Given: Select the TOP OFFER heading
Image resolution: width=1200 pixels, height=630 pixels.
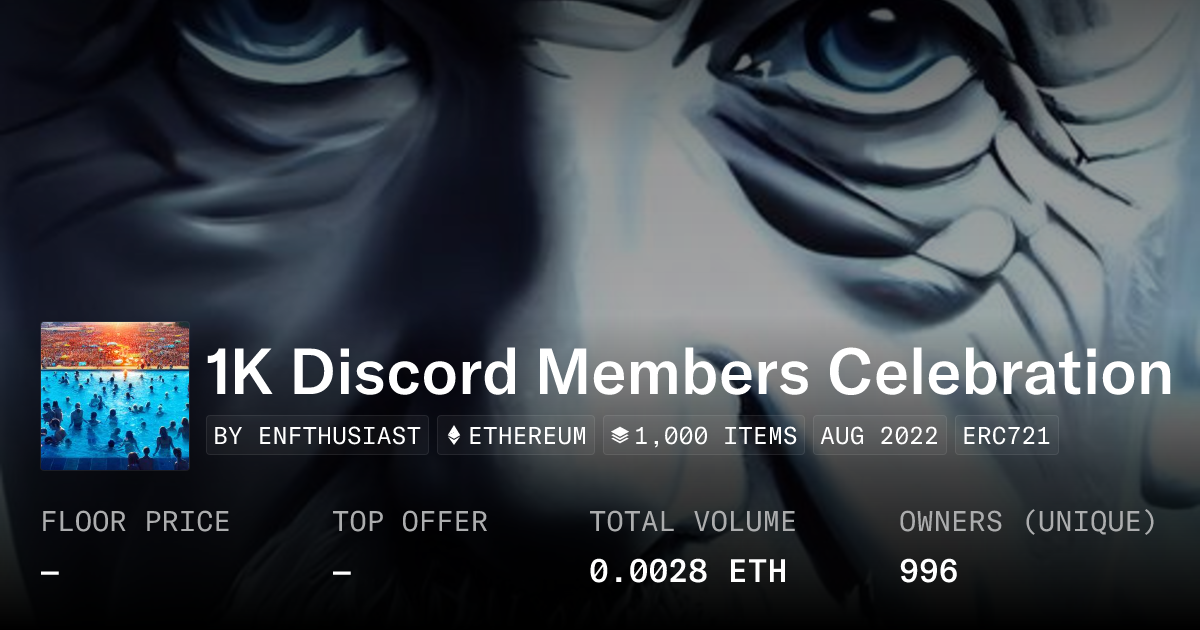Looking at the screenshot, I should tap(410, 522).
